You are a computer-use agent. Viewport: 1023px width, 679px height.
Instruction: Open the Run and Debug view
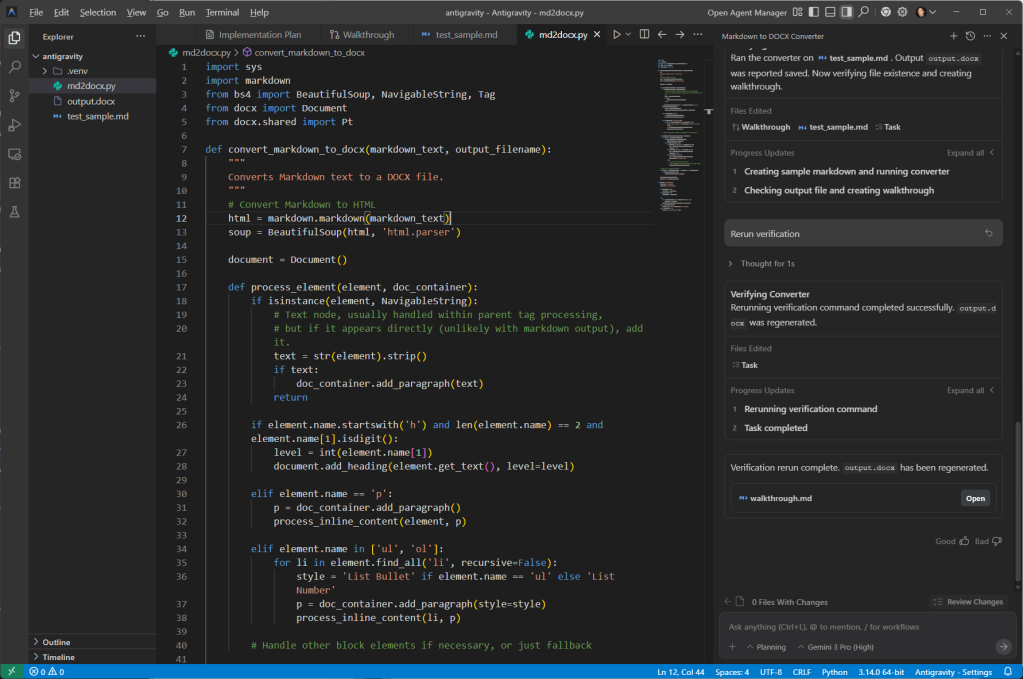click(x=14, y=125)
